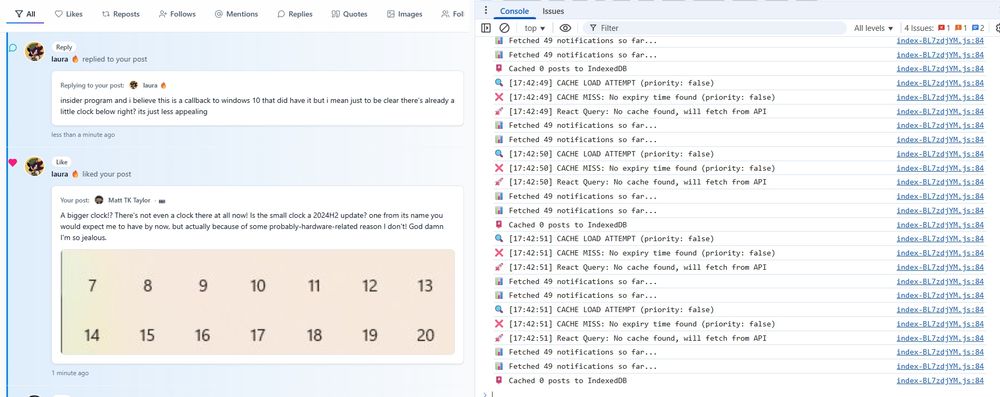The image size is (1000, 397).
Task: Open the top JavaScript context dropdown
Action: pyautogui.click(x=534, y=28)
